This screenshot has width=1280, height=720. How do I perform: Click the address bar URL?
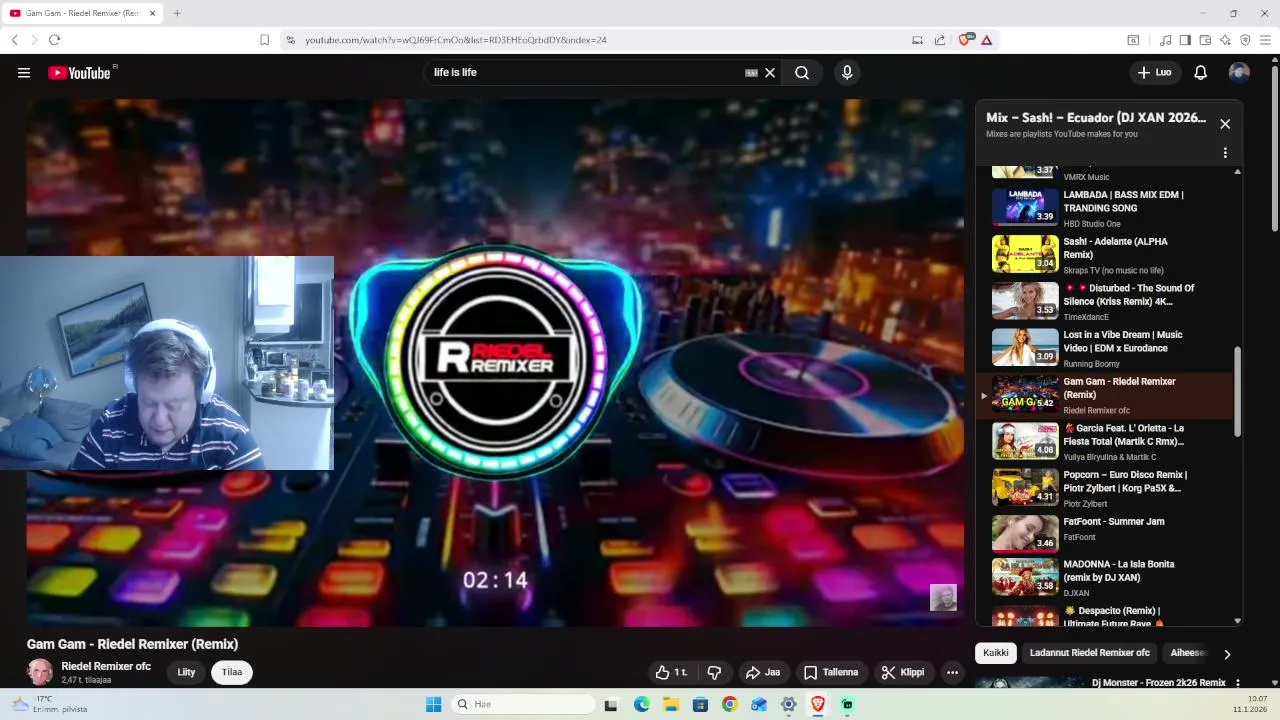pos(456,40)
